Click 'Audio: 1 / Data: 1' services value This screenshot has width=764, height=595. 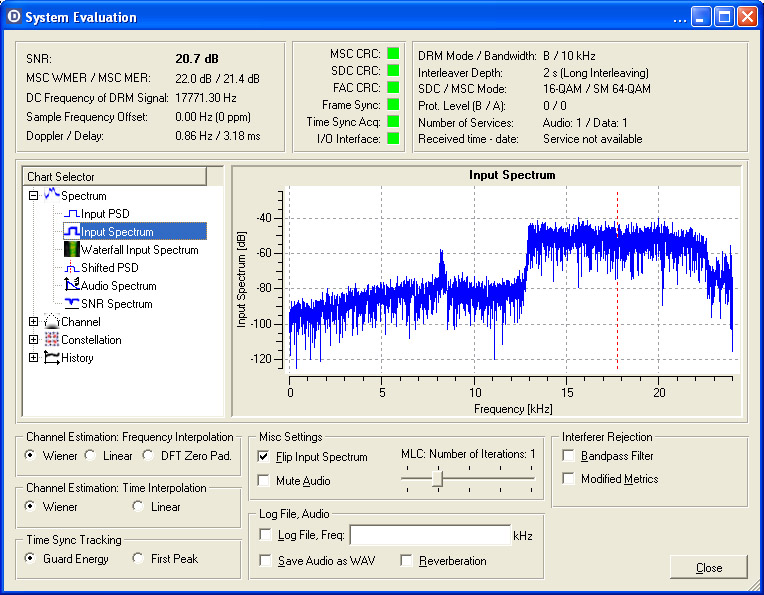click(585, 123)
